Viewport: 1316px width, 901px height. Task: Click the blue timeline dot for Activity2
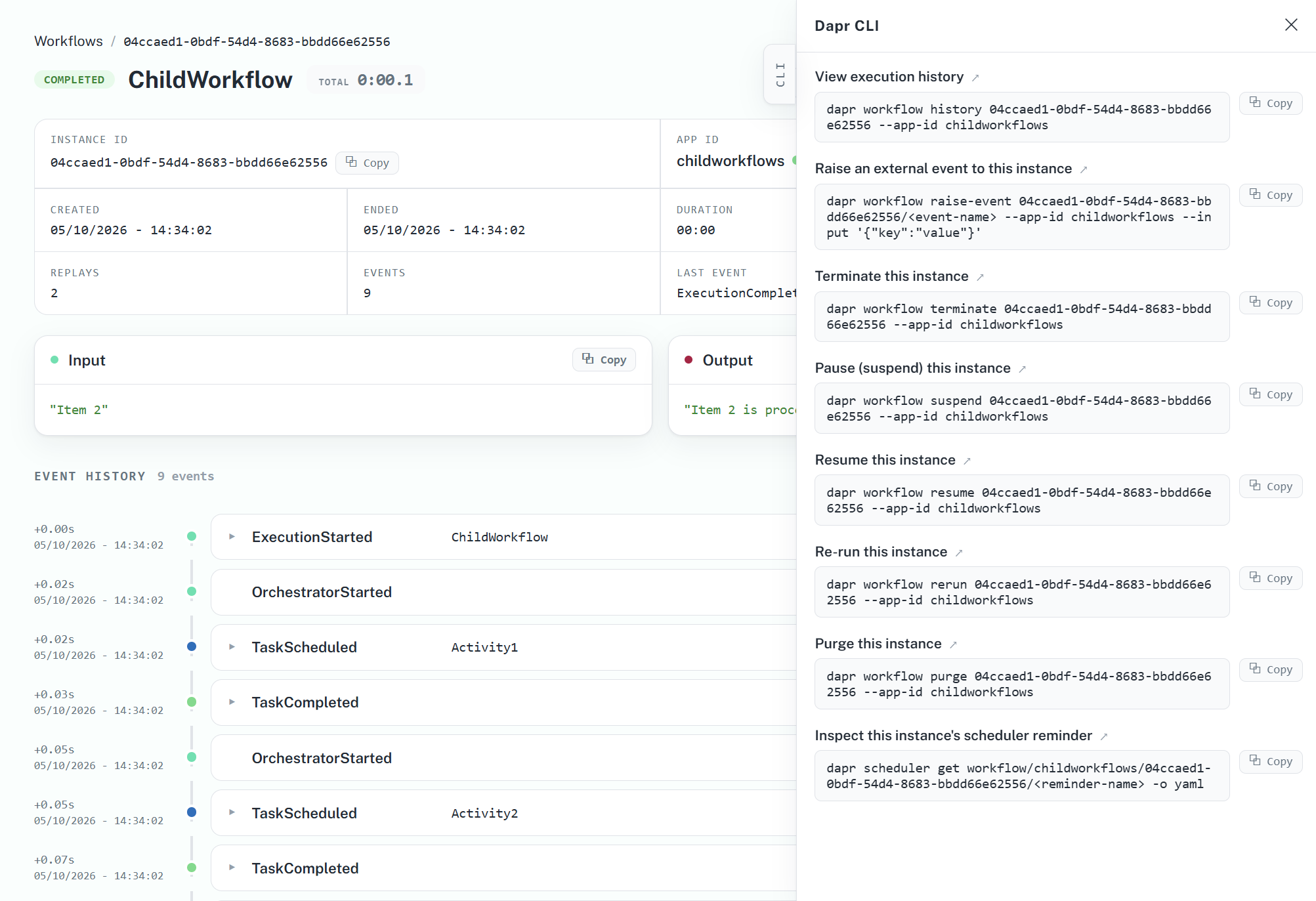point(192,812)
